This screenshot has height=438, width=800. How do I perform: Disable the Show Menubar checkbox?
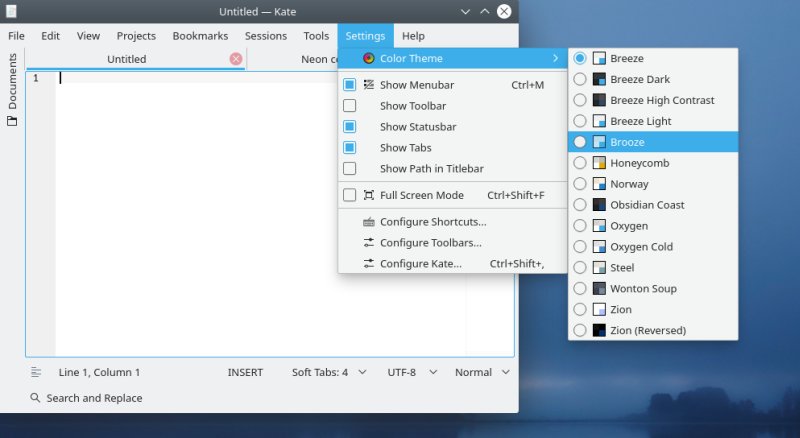click(350, 85)
